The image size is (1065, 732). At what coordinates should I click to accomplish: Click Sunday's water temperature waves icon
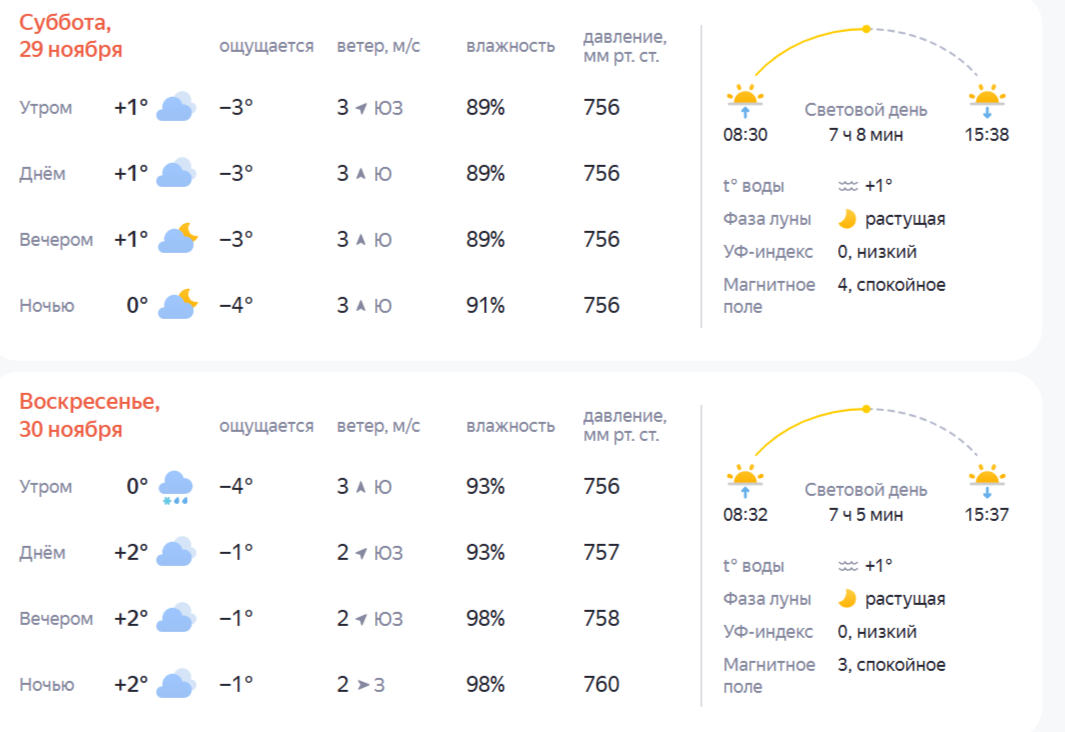click(x=848, y=566)
